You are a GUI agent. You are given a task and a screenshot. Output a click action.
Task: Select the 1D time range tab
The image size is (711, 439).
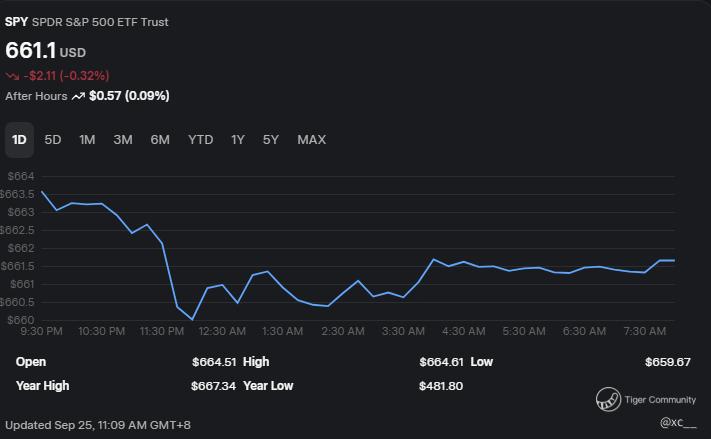(x=19, y=140)
